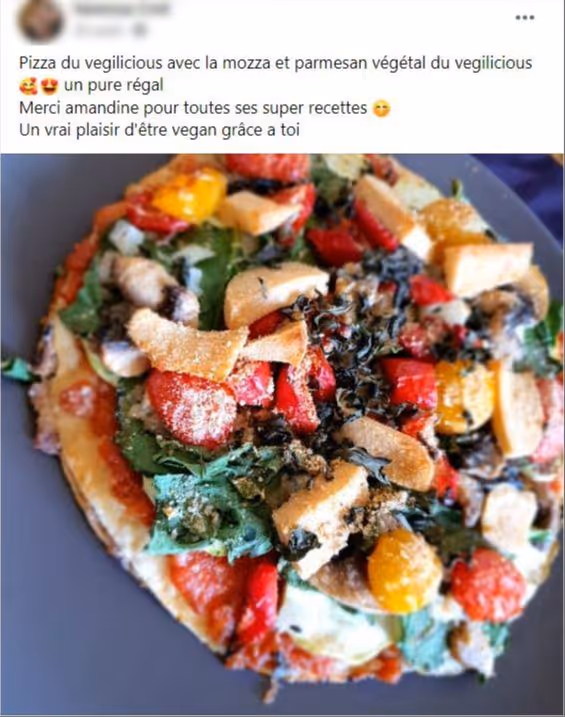
Task: Open the three-dot post options menu
Action: (x=524, y=17)
